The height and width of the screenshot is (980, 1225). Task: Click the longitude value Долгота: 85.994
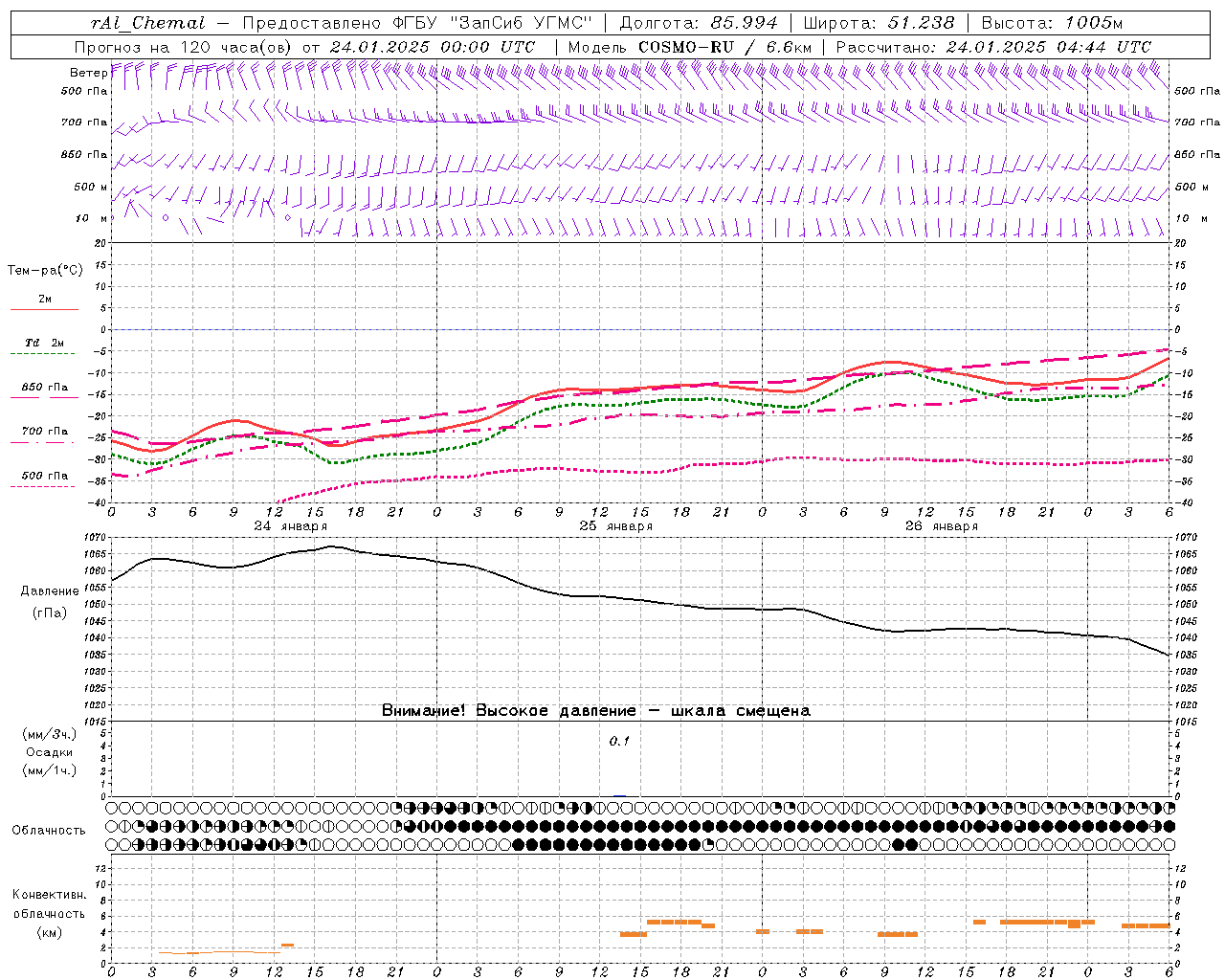[701, 23]
